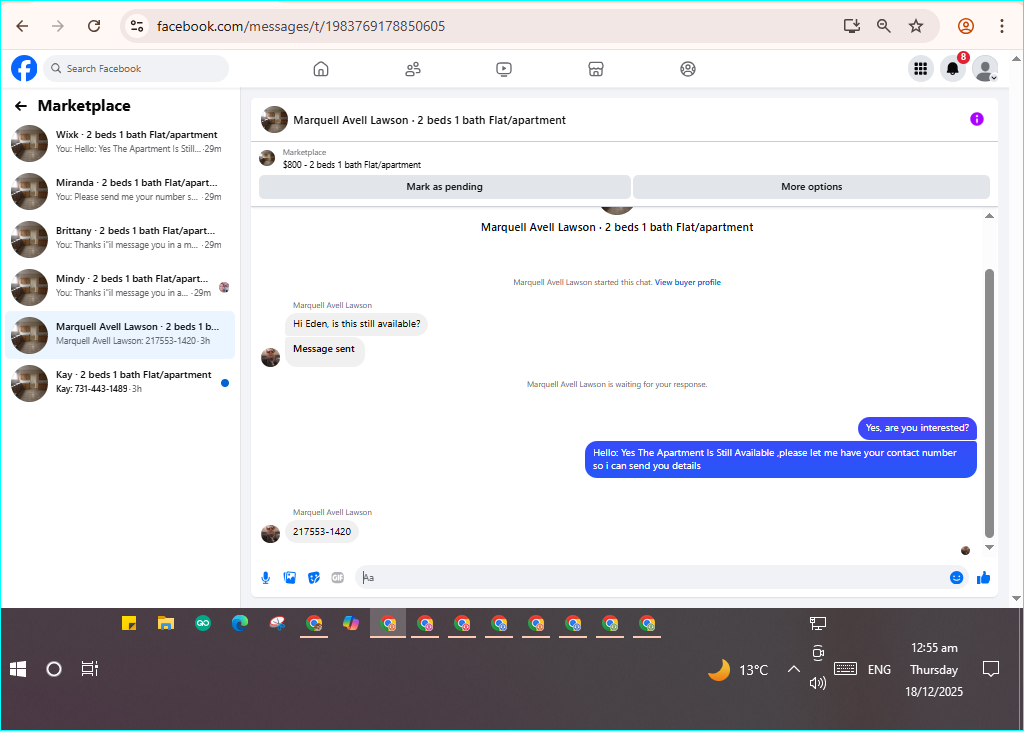Choose a sticker icon
This screenshot has width=1024, height=731.
314,577
